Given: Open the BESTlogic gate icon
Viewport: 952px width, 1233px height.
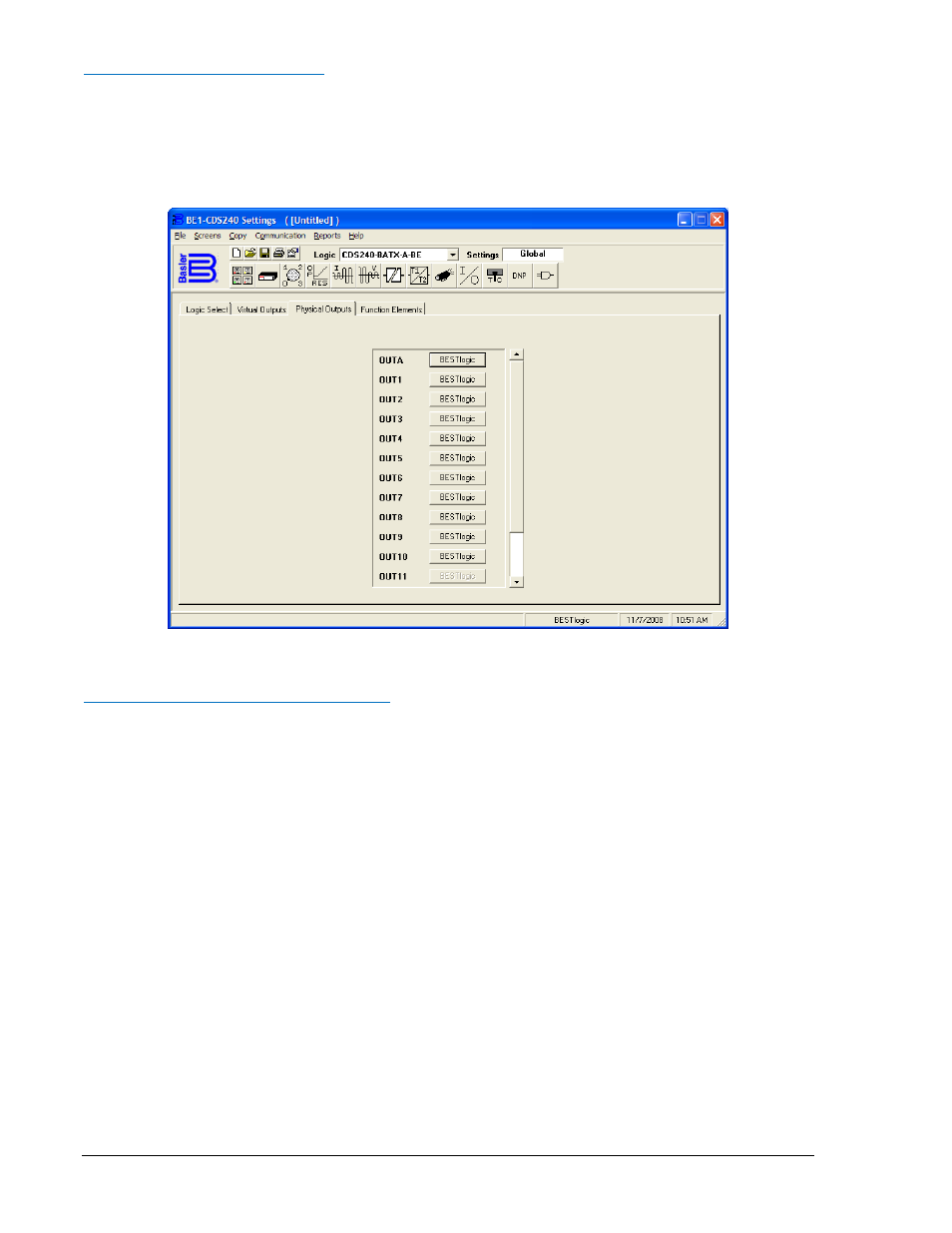Looking at the screenshot, I should click(545, 276).
